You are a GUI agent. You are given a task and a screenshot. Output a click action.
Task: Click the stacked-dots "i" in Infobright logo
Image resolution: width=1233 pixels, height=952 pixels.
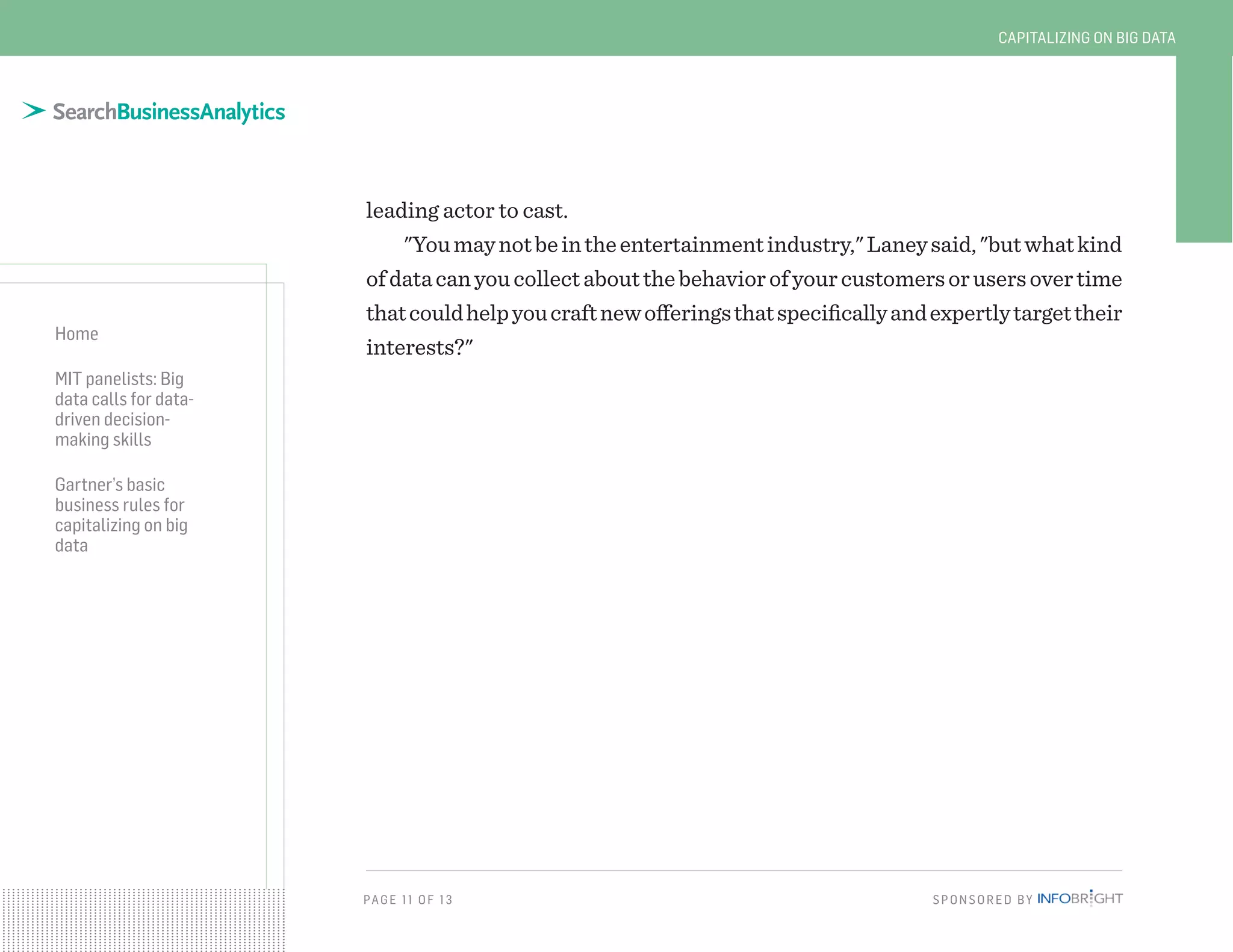(x=1091, y=897)
